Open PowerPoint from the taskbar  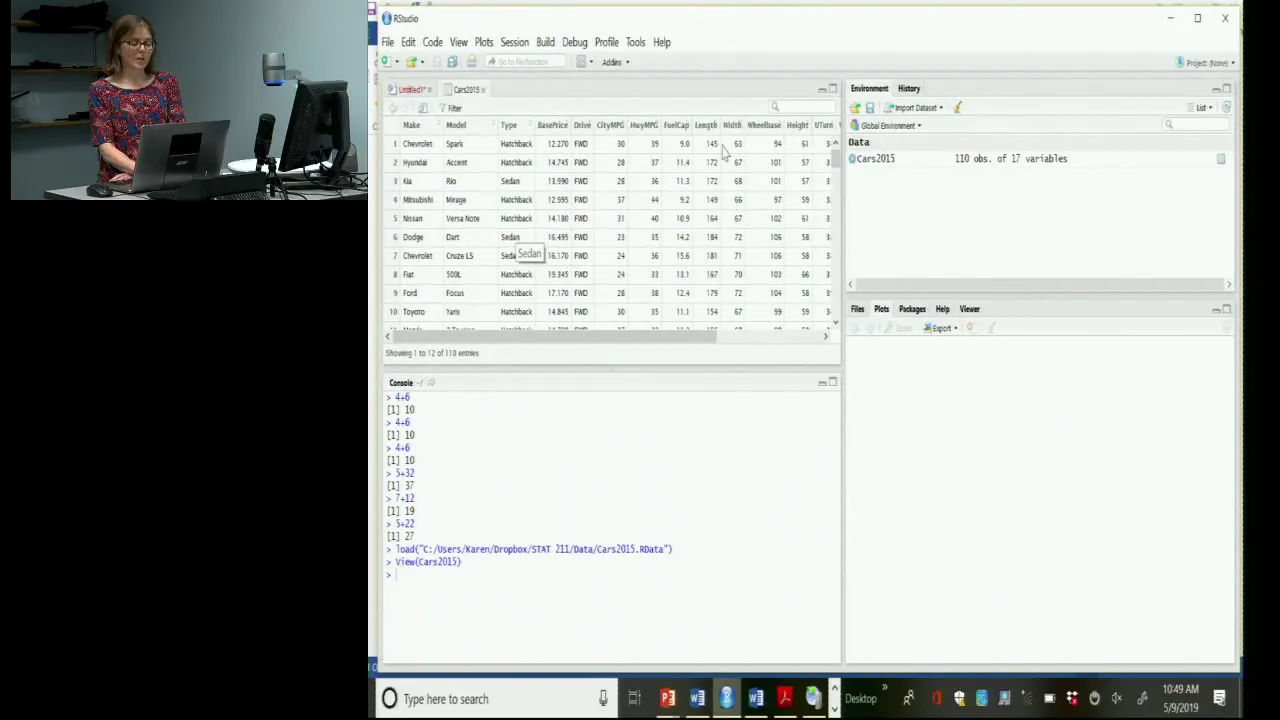coord(668,699)
